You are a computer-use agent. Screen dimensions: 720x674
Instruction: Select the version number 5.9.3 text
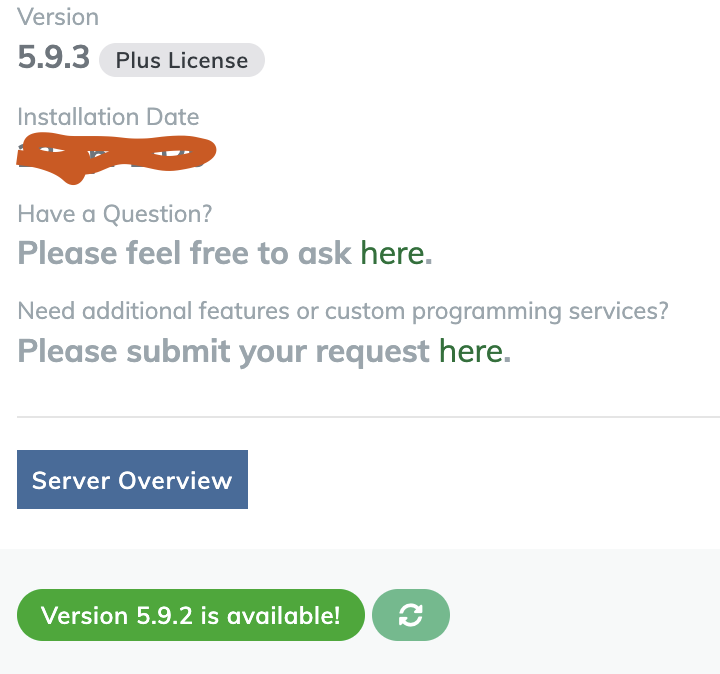click(54, 58)
